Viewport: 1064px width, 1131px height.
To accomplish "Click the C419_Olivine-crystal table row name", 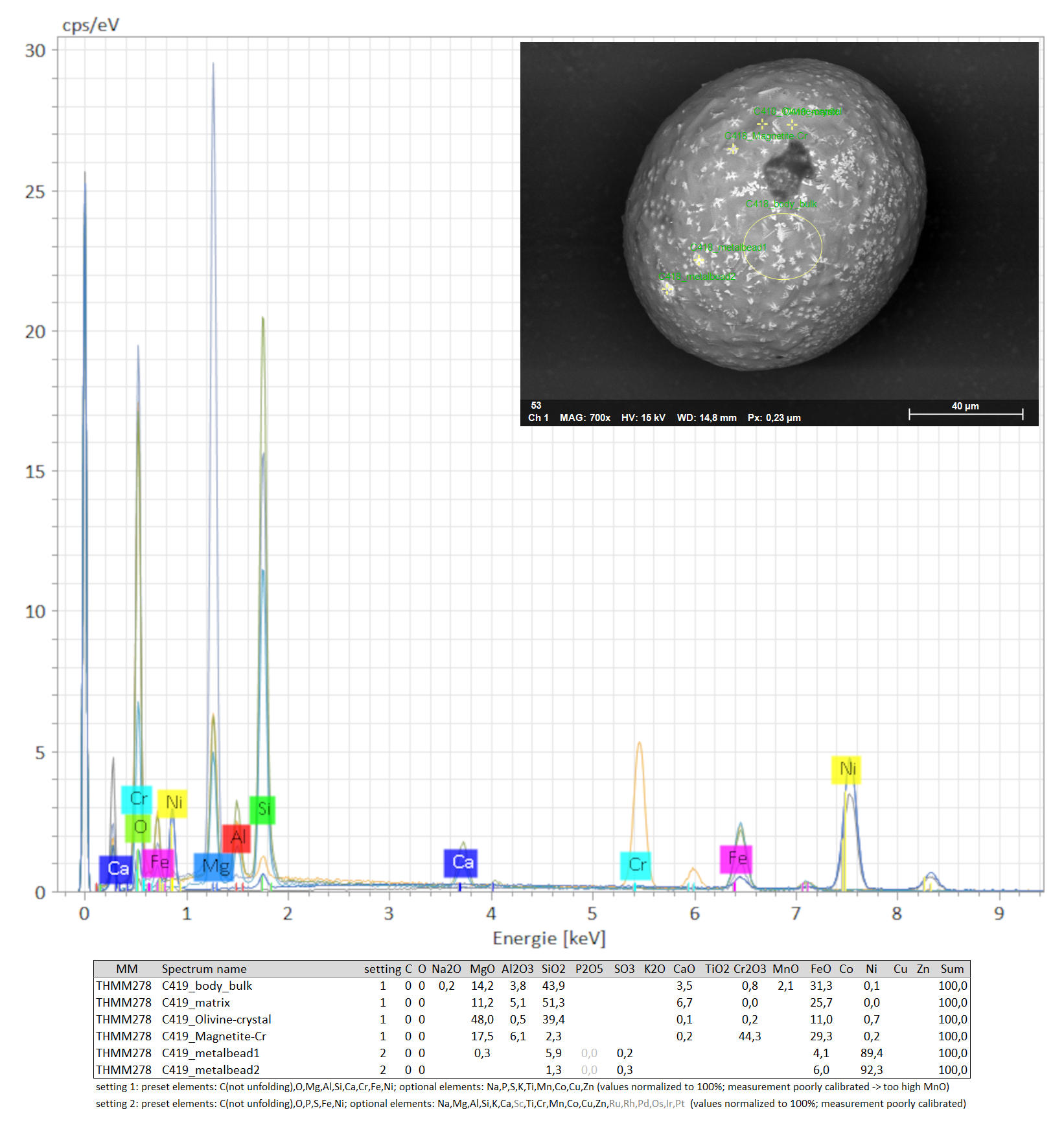I will [216, 1020].
